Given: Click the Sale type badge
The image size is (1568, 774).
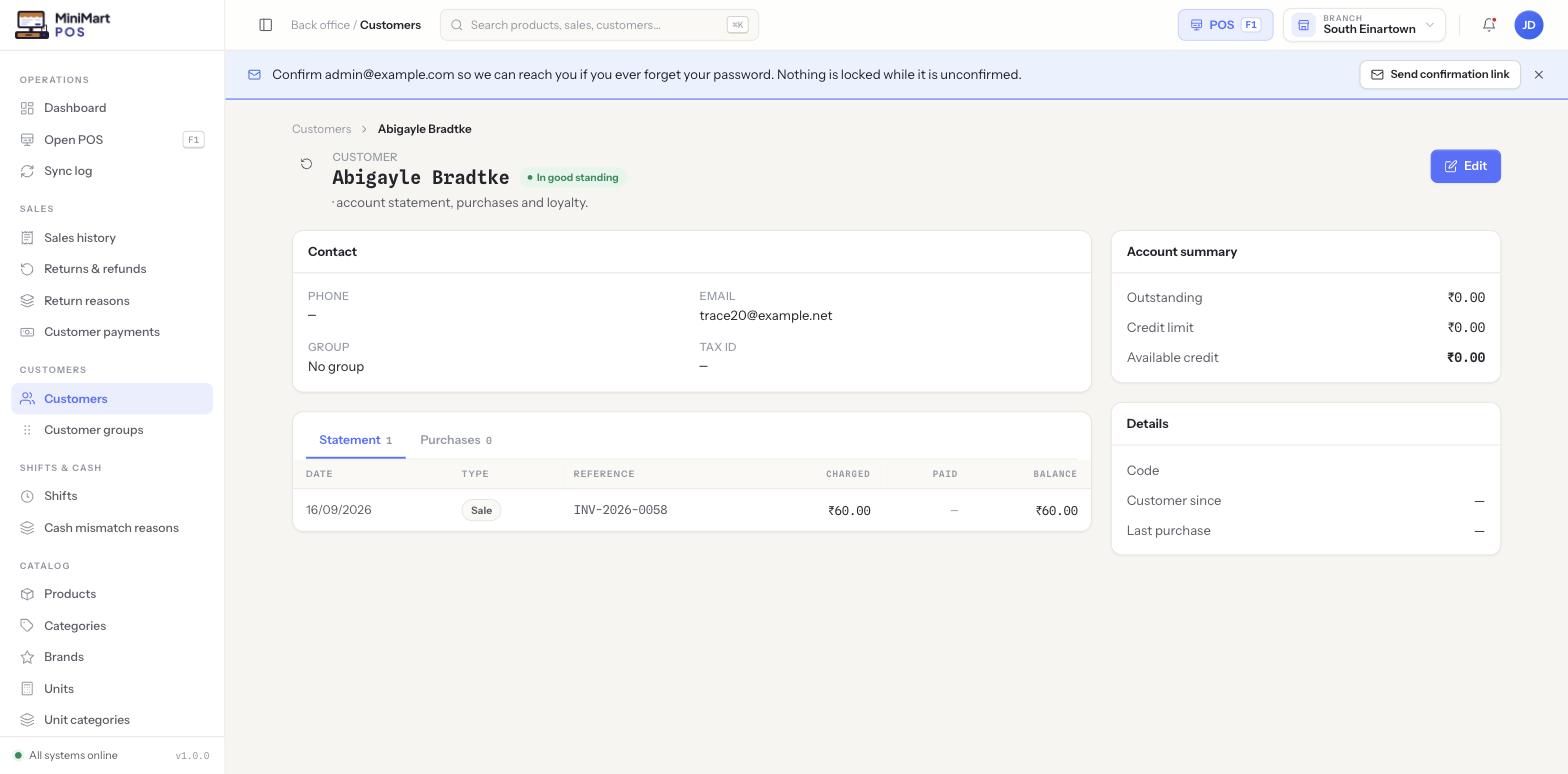Looking at the screenshot, I should (x=481, y=510).
